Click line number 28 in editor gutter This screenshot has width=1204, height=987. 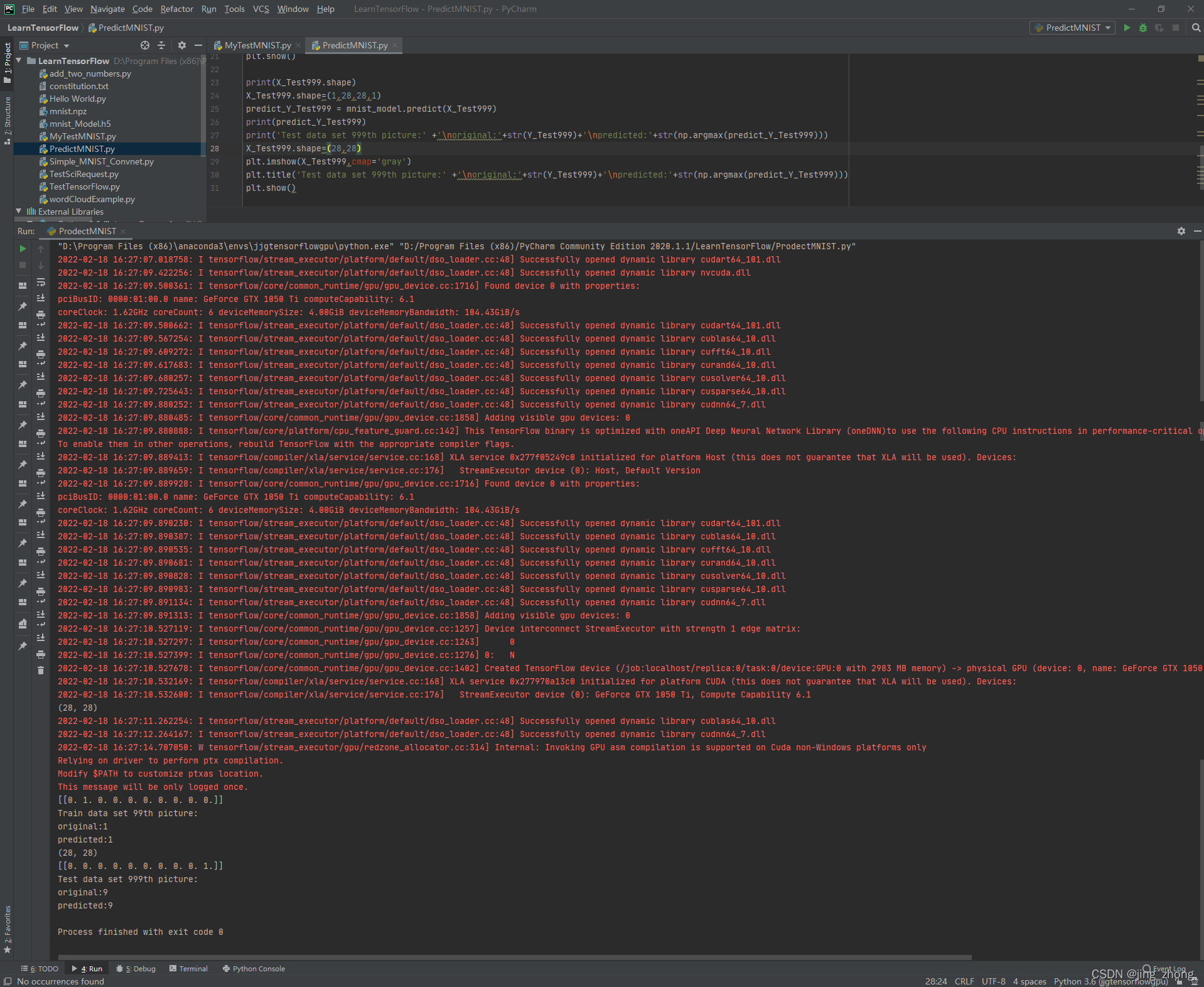215,149
